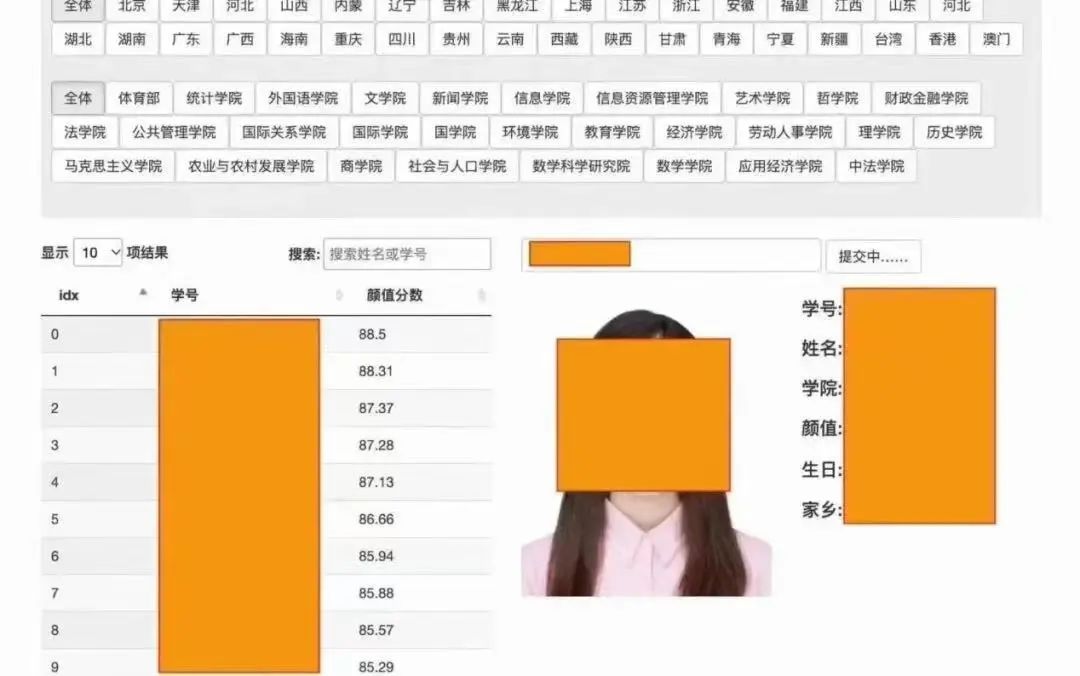Select 湖北 province filter
The image size is (1080, 676).
(x=78, y=39)
